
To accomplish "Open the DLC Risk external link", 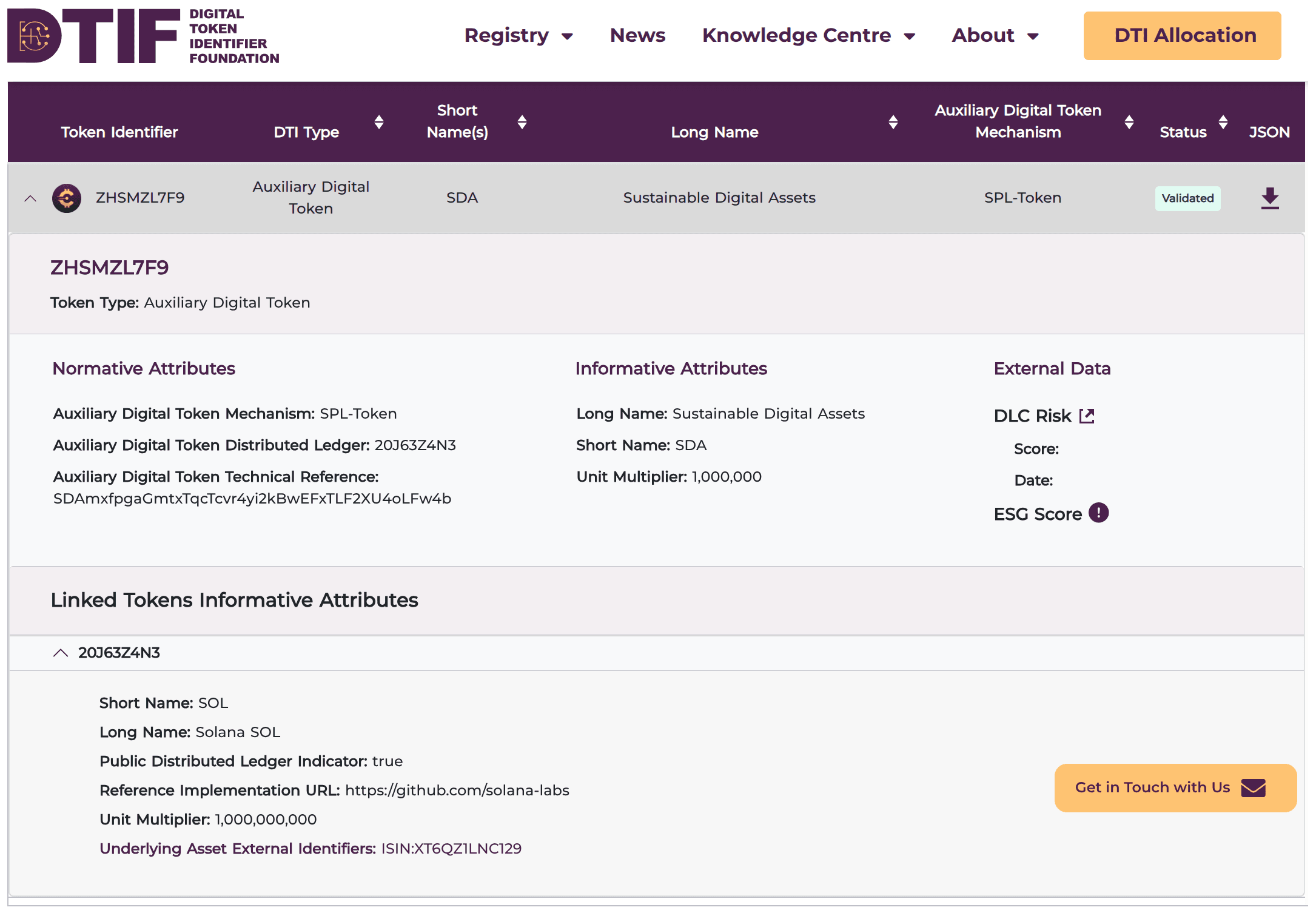I will pyautogui.click(x=1087, y=415).
